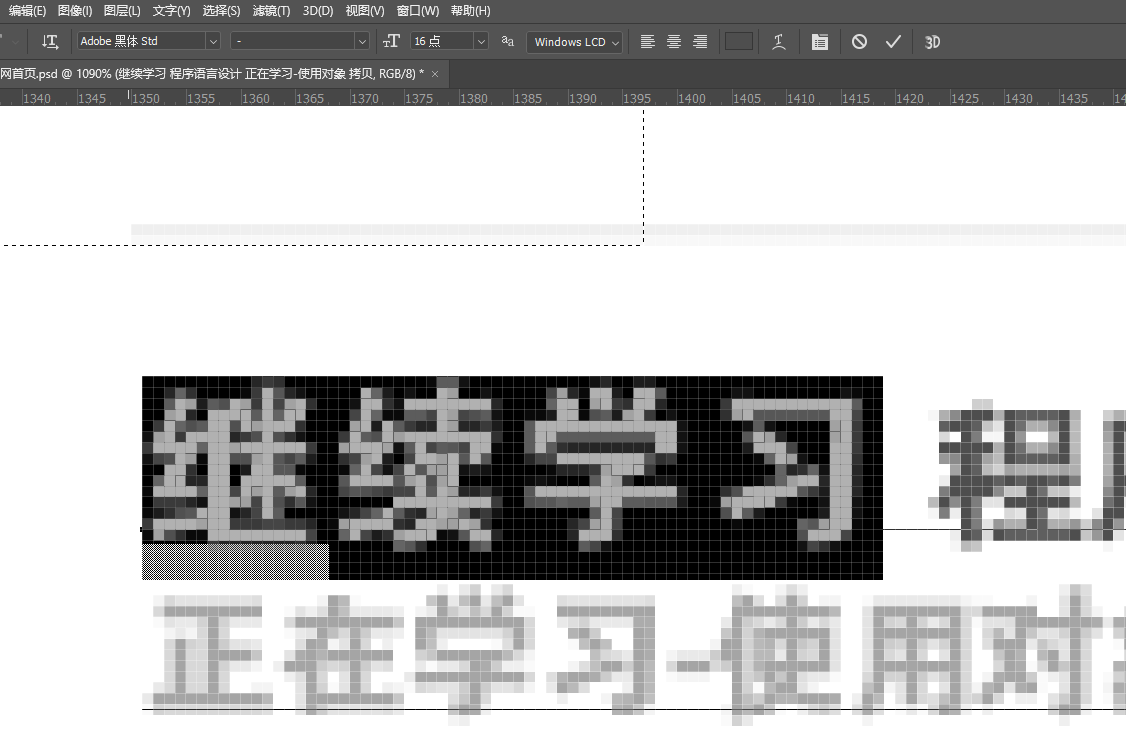This screenshot has width=1126, height=749.
Task: Click the anti-aliasing aa icon
Action: click(508, 41)
